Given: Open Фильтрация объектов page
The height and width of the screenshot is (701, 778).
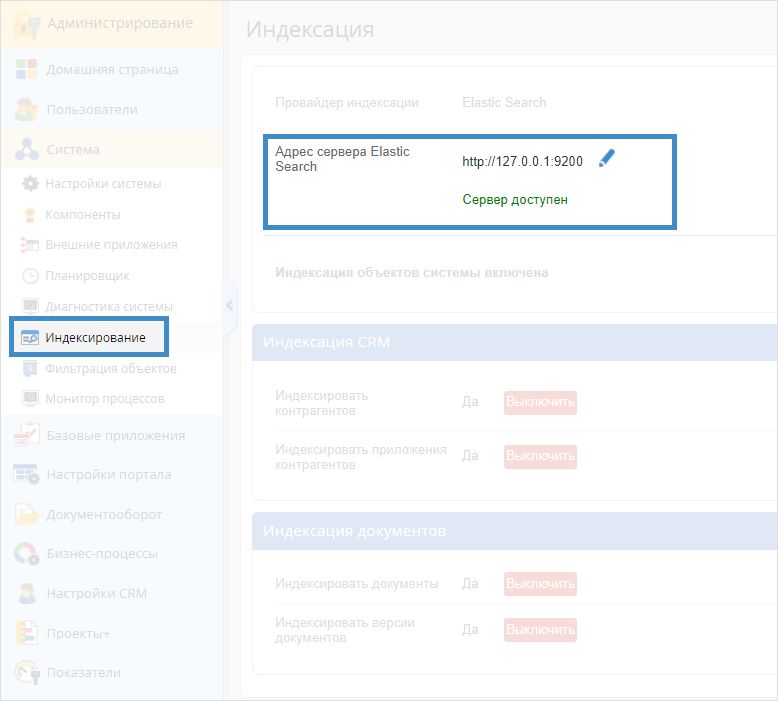Looking at the screenshot, I should [110, 369].
